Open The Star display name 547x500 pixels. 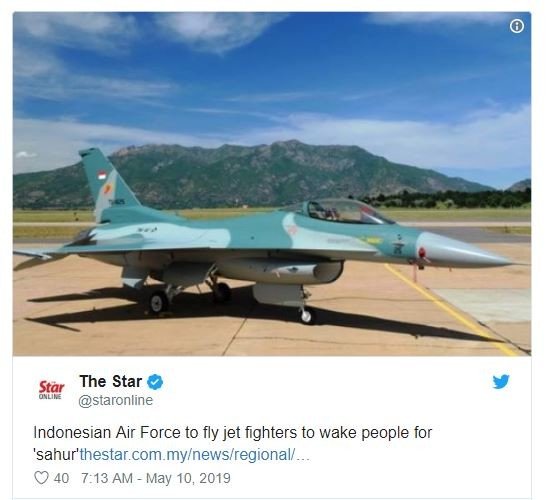click(110, 381)
